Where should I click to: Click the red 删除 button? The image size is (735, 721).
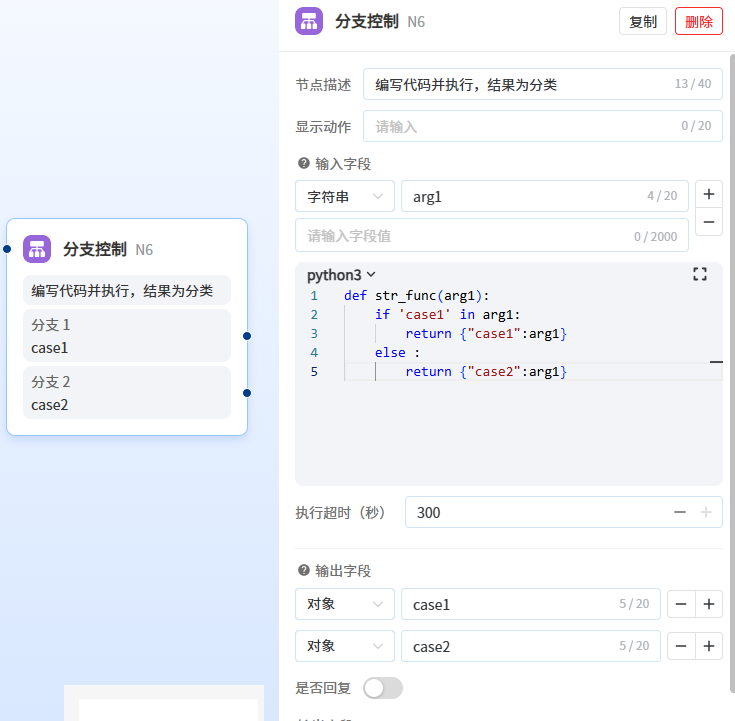coord(698,21)
